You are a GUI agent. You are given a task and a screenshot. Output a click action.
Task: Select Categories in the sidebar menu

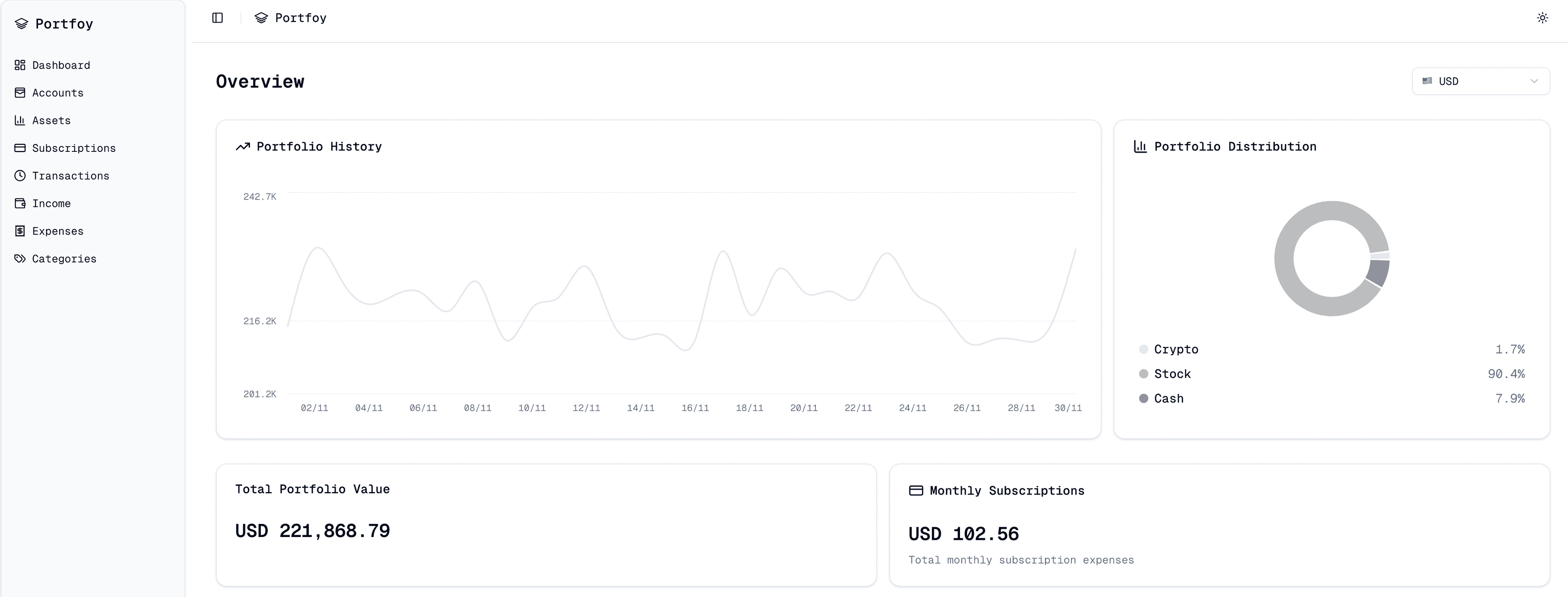pyautogui.click(x=64, y=259)
